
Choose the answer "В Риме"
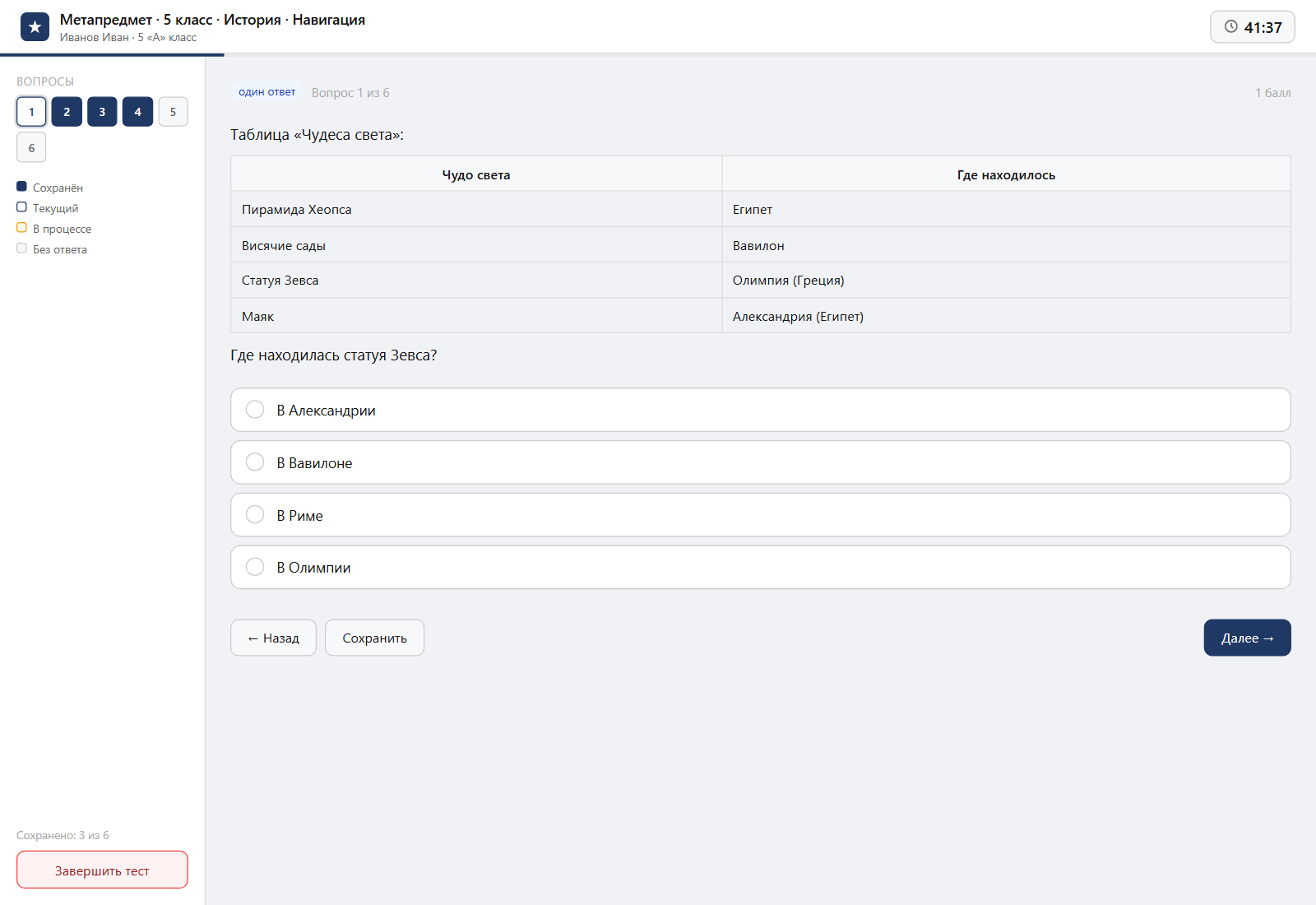(x=760, y=515)
